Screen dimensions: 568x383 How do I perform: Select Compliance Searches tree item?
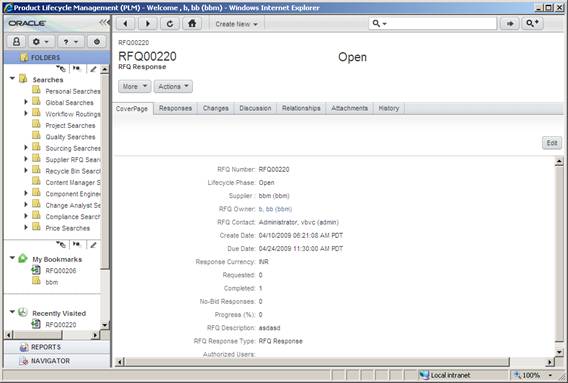point(73,217)
